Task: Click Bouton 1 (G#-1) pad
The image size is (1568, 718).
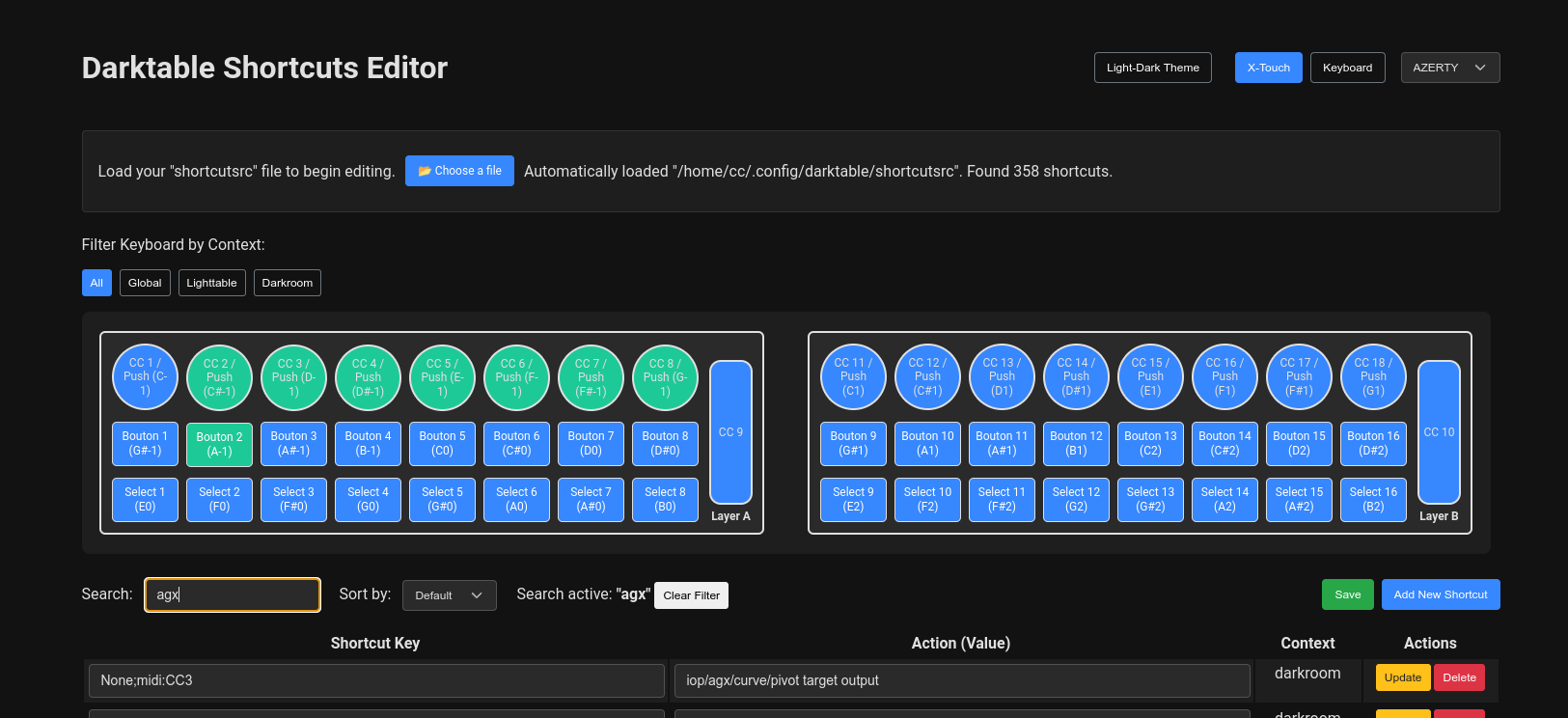Action: 146,444
